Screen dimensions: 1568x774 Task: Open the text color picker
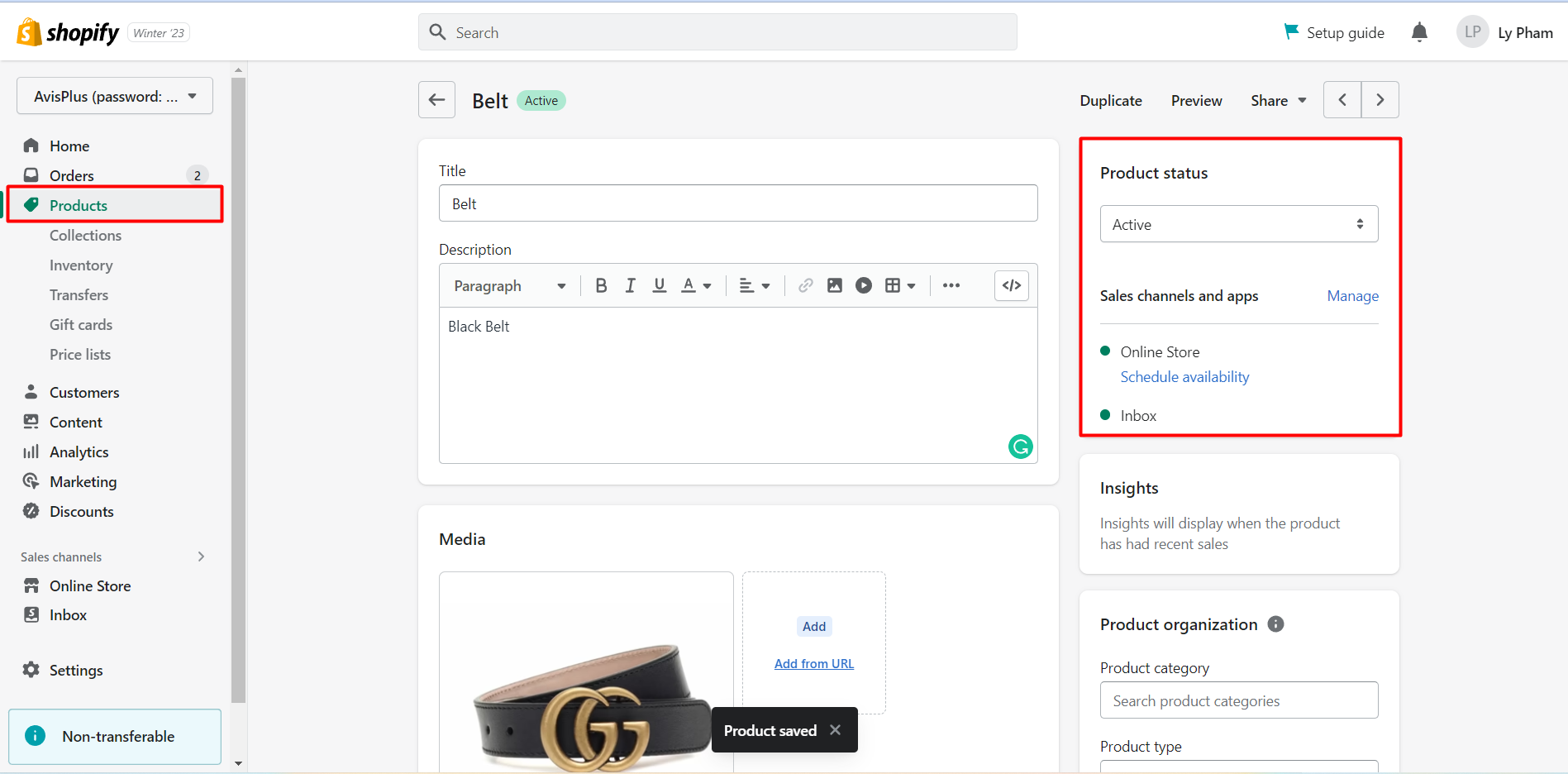[695, 285]
